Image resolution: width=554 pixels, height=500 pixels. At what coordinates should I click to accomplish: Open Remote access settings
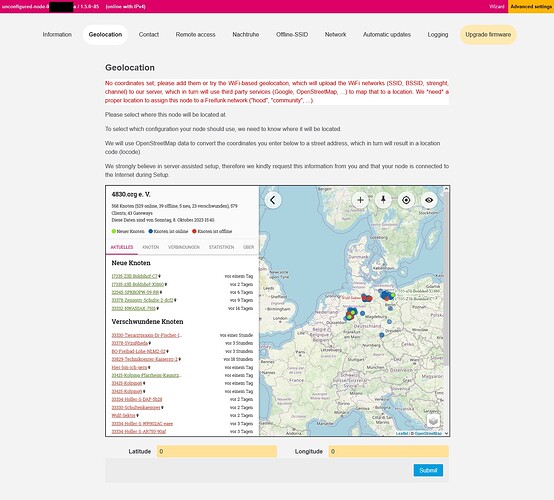click(x=195, y=35)
